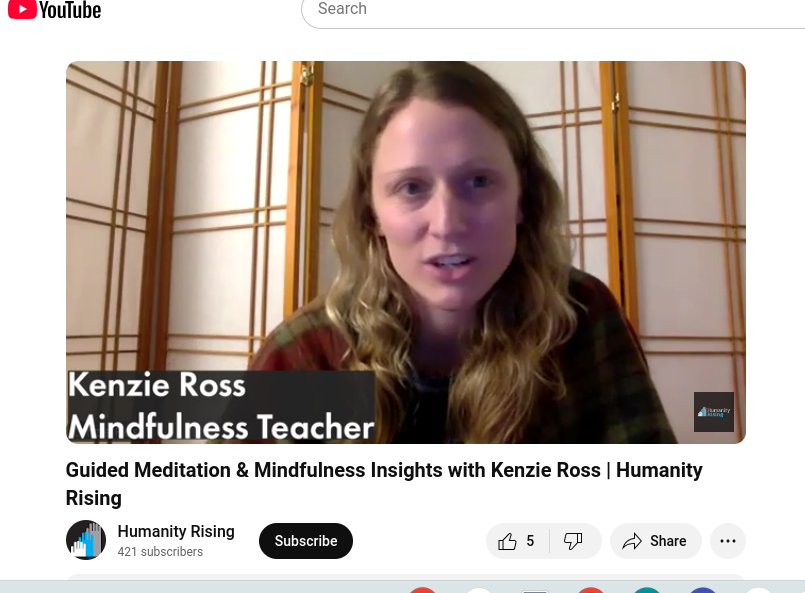Like the video with the thumbs-up icon
Image resolution: width=805 pixels, height=593 pixels.
(507, 541)
